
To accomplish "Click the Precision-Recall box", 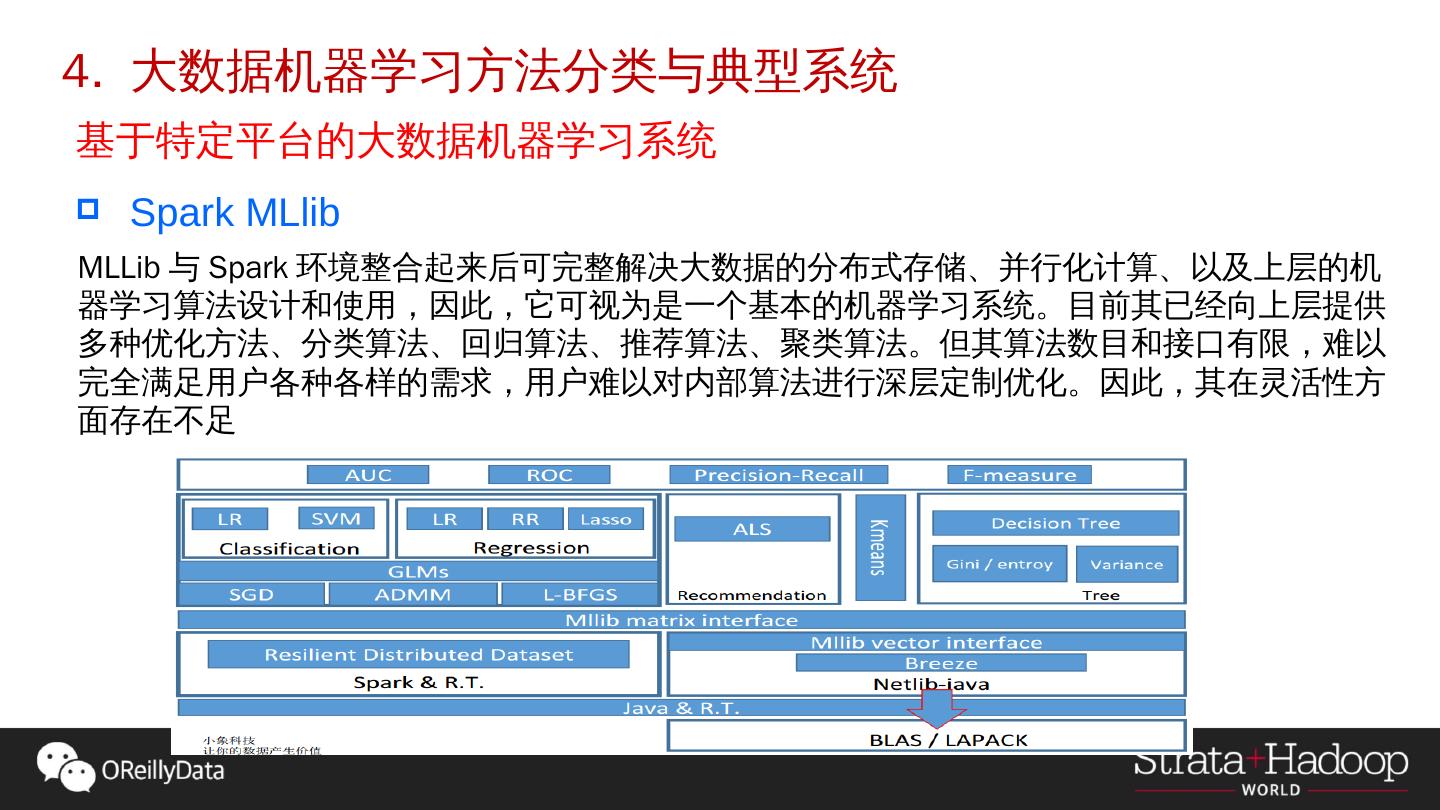I will pyautogui.click(x=779, y=474).
